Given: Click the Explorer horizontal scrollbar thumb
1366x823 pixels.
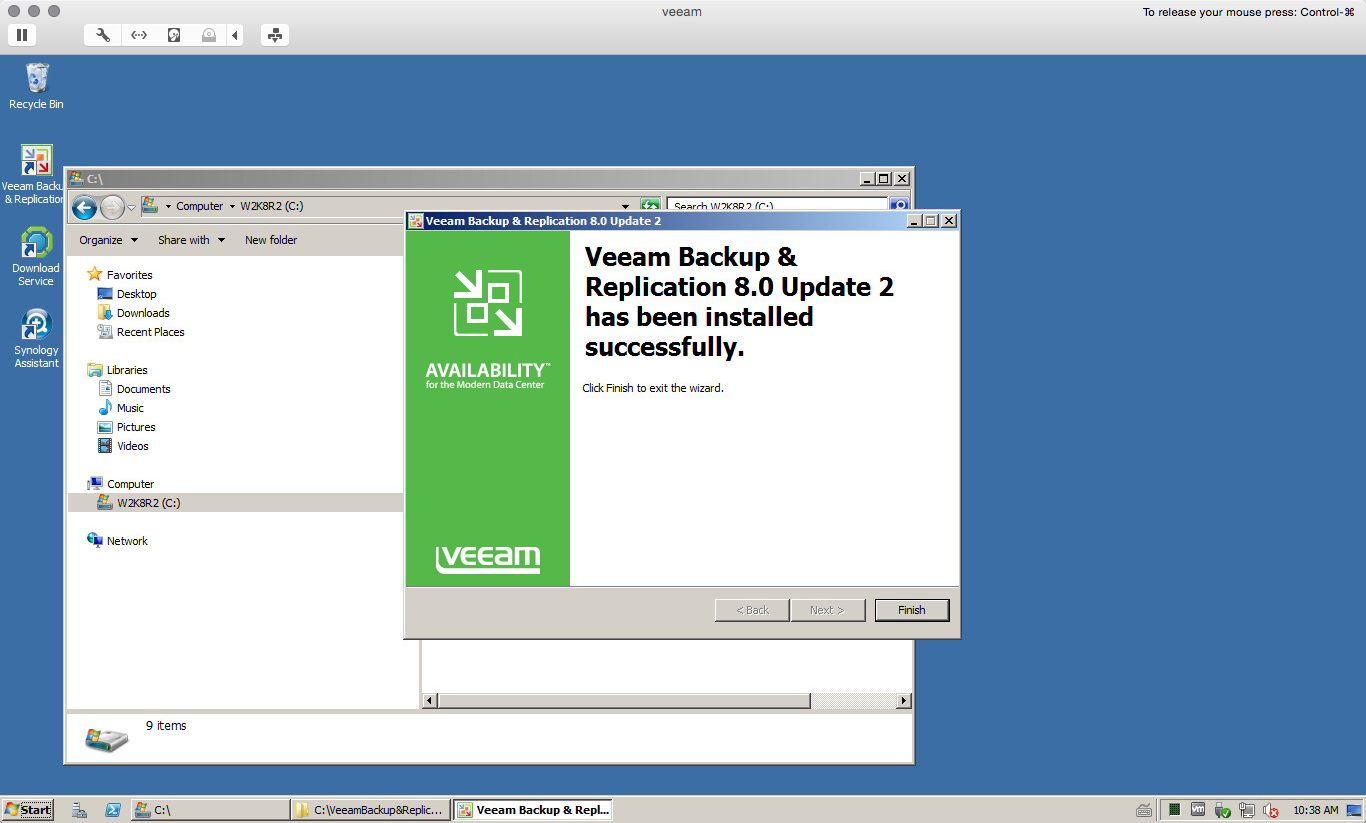Looking at the screenshot, I should 624,701.
